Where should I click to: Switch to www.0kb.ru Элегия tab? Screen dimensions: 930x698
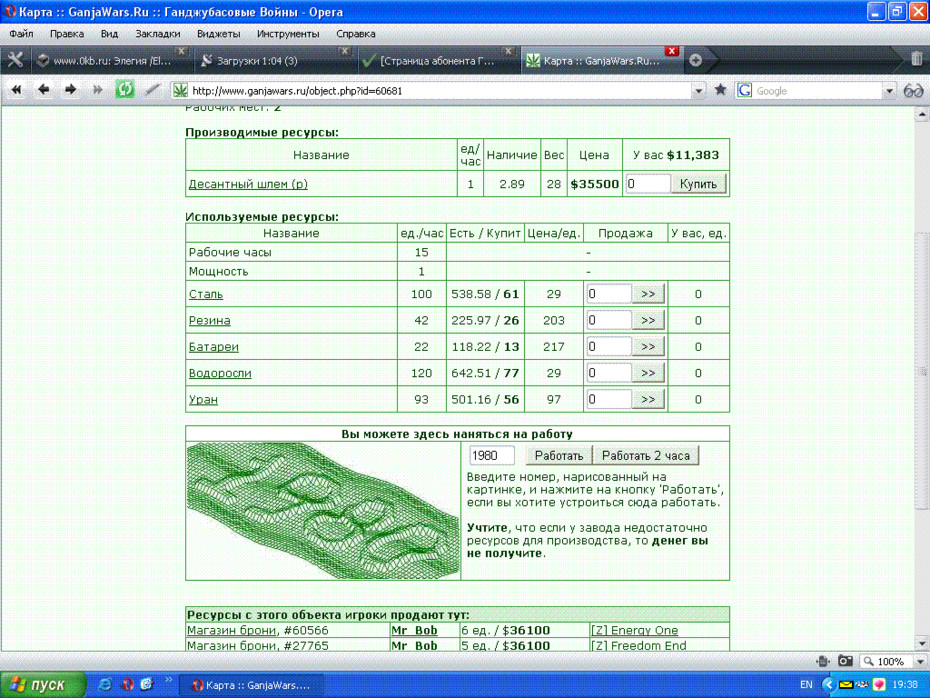tap(110, 60)
